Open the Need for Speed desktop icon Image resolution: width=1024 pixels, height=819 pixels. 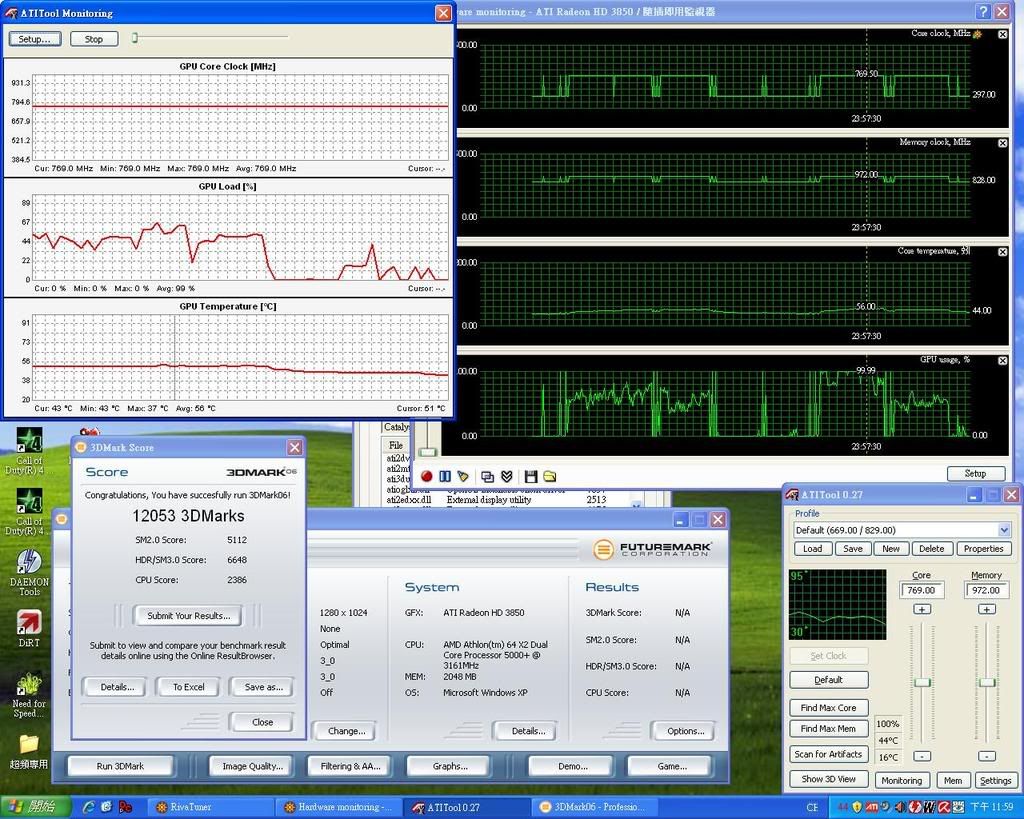click(29, 696)
